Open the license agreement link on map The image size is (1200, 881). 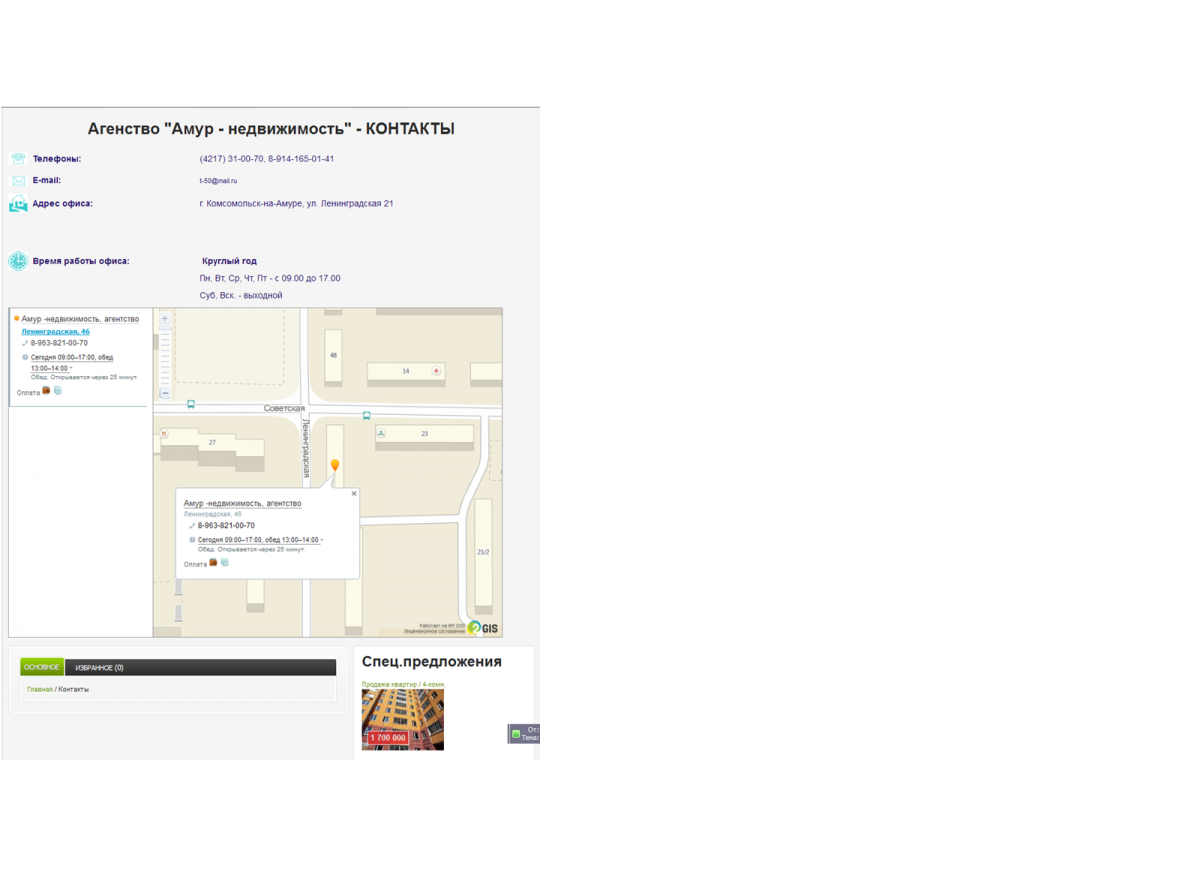click(434, 632)
